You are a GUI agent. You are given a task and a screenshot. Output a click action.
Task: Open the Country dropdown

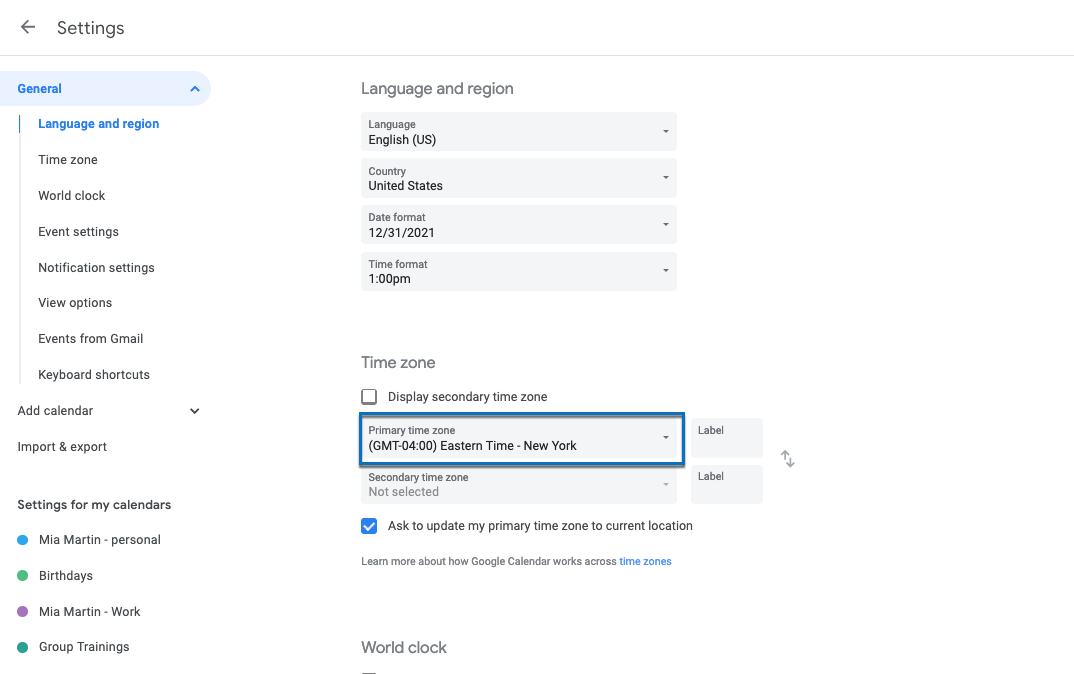(x=518, y=178)
